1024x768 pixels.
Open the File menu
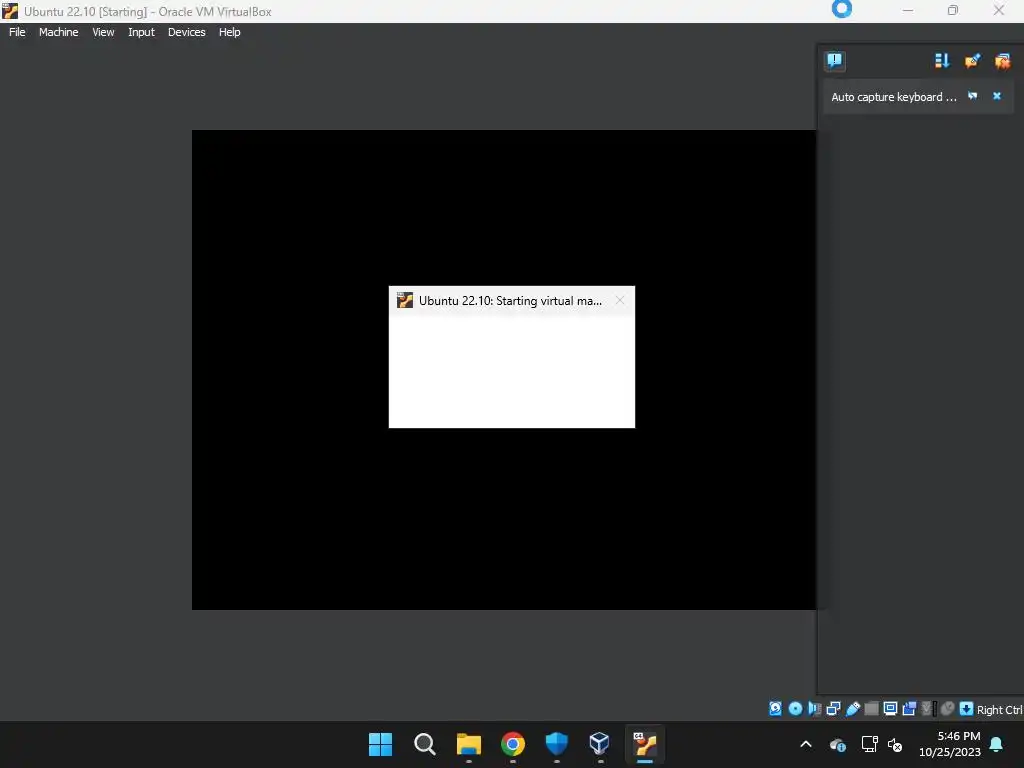17,32
